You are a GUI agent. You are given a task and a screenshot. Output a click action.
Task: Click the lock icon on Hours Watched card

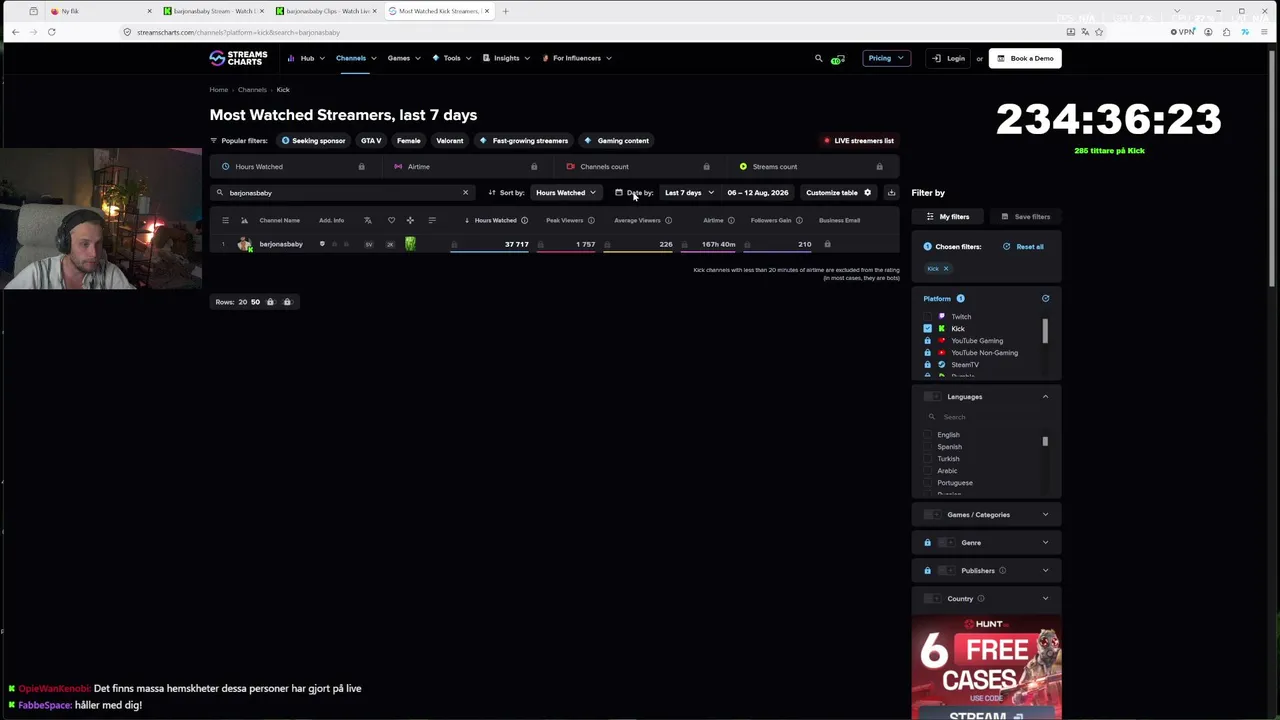[361, 167]
